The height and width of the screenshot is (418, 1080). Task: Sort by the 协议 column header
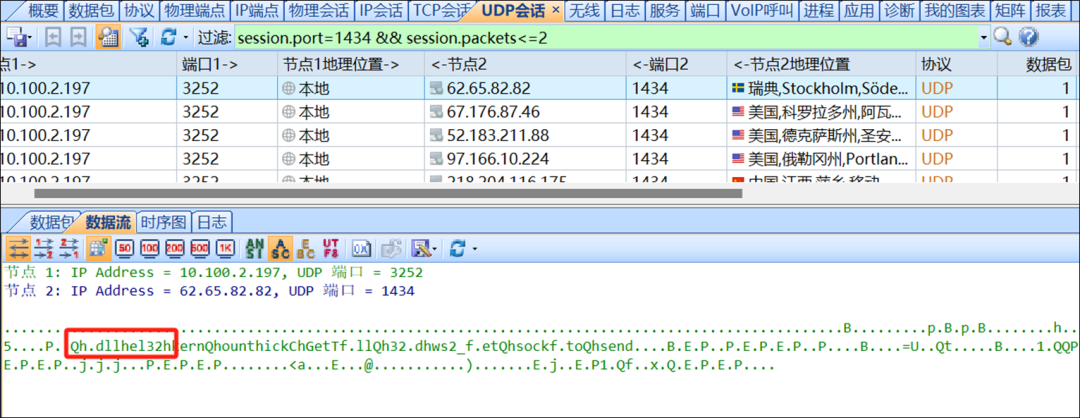955,64
